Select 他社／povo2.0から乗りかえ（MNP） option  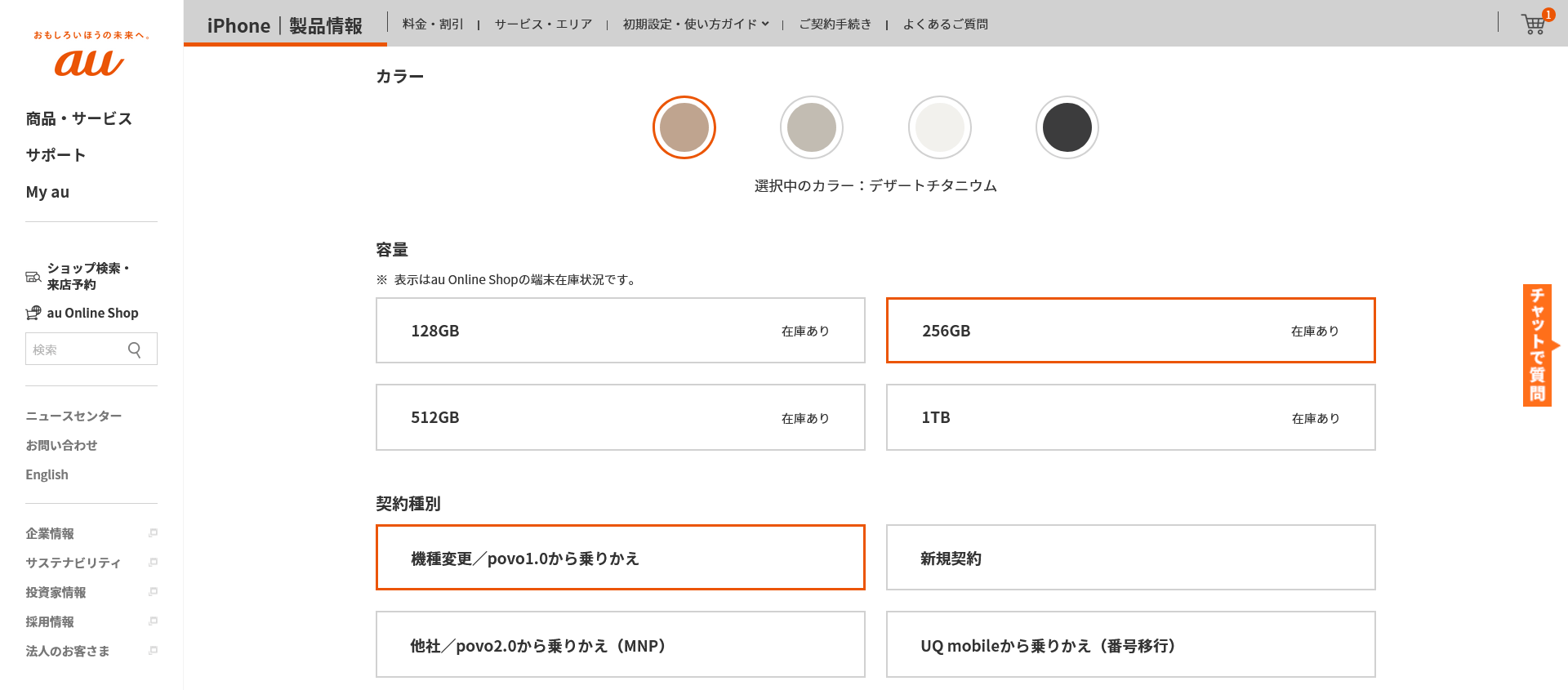pos(621,644)
